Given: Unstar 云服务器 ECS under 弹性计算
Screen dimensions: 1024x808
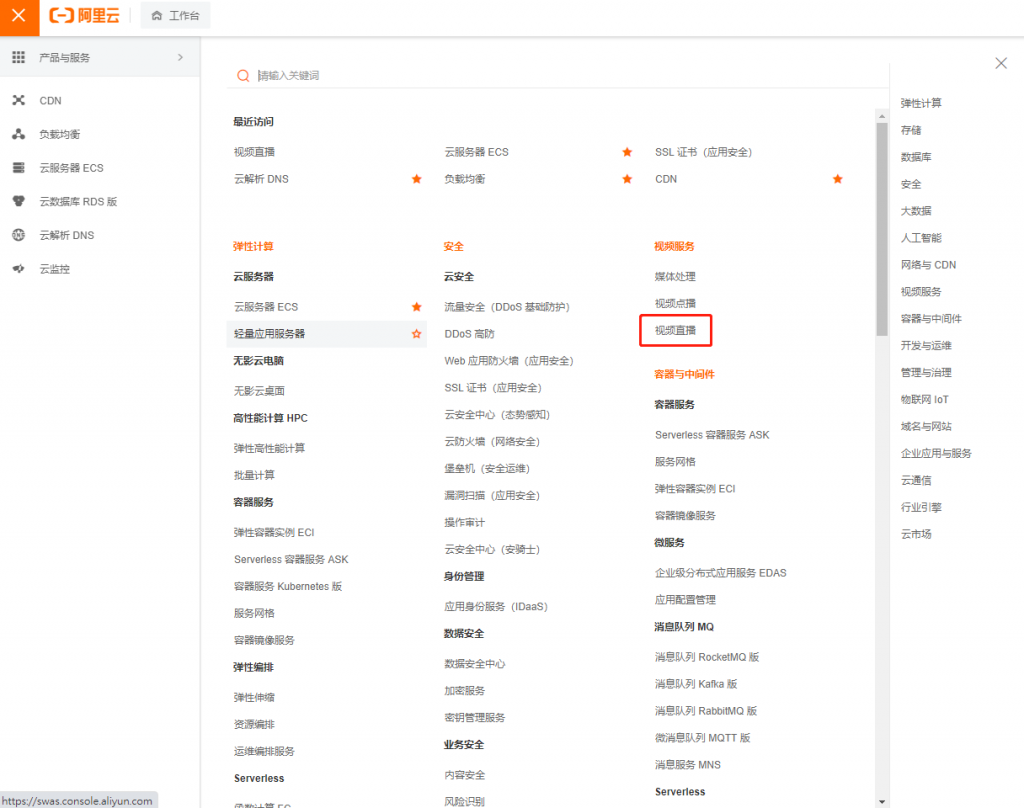Looking at the screenshot, I should click(417, 307).
